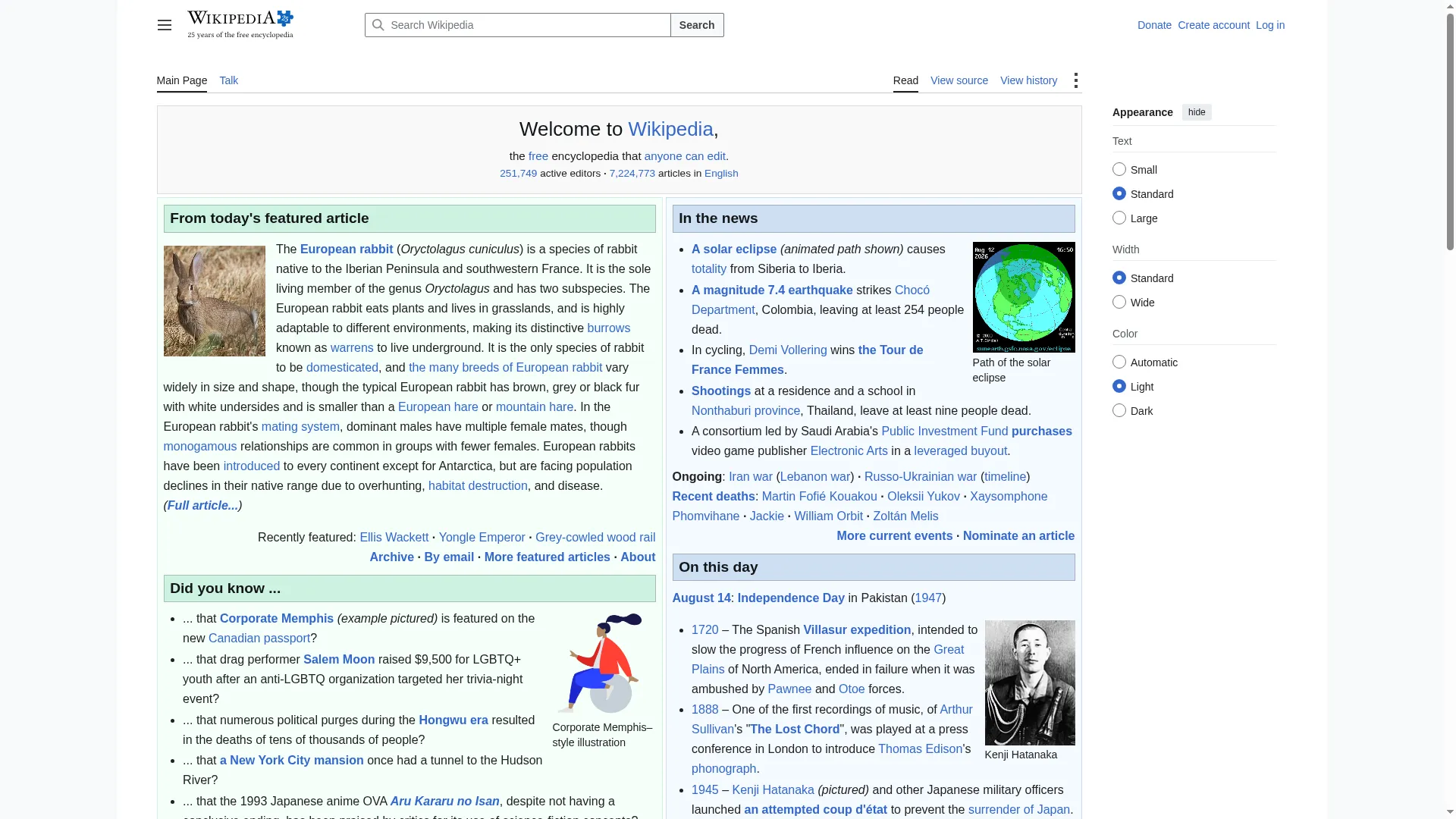The height and width of the screenshot is (819, 1456).
Task: Open the solar eclipse path image
Action: click(1024, 297)
